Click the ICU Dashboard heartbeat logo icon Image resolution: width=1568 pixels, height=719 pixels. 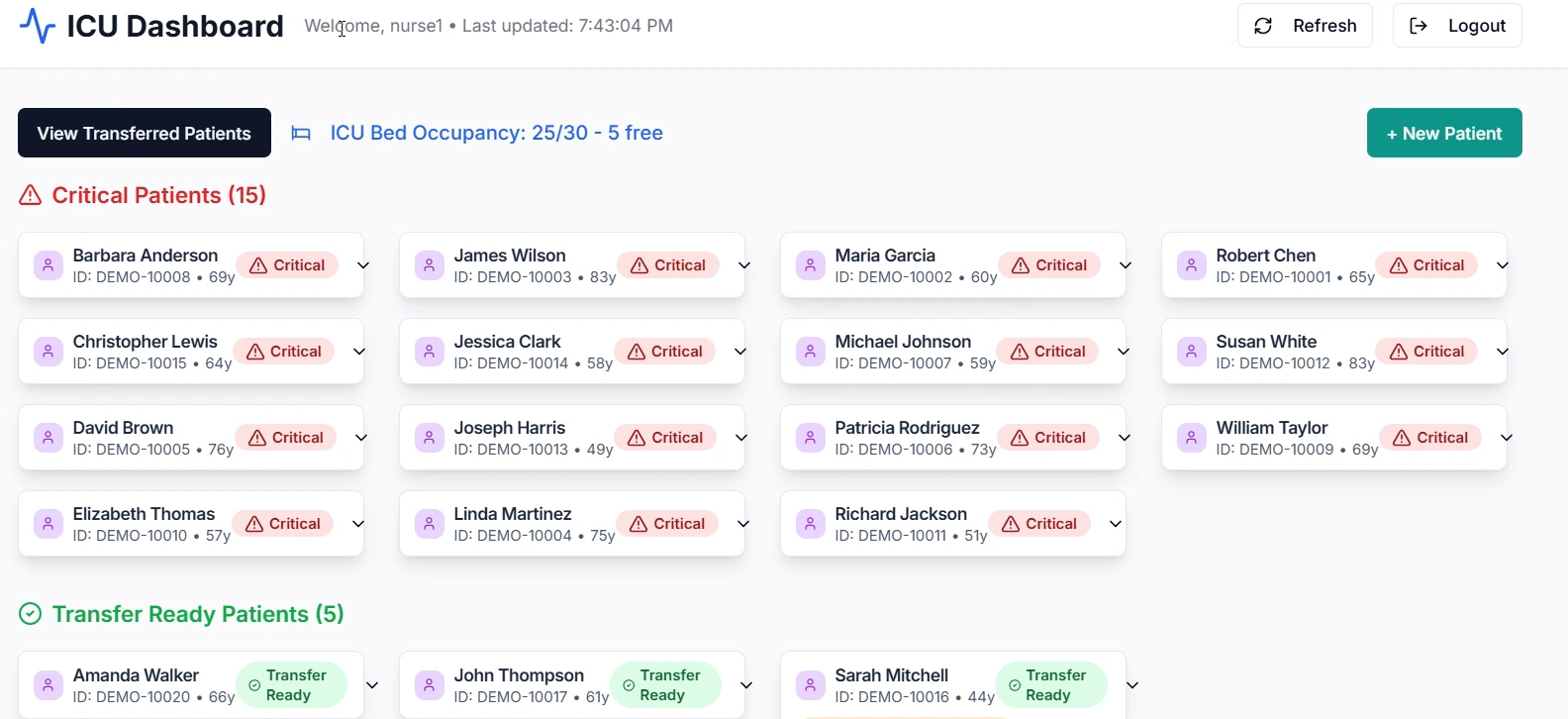tap(38, 26)
